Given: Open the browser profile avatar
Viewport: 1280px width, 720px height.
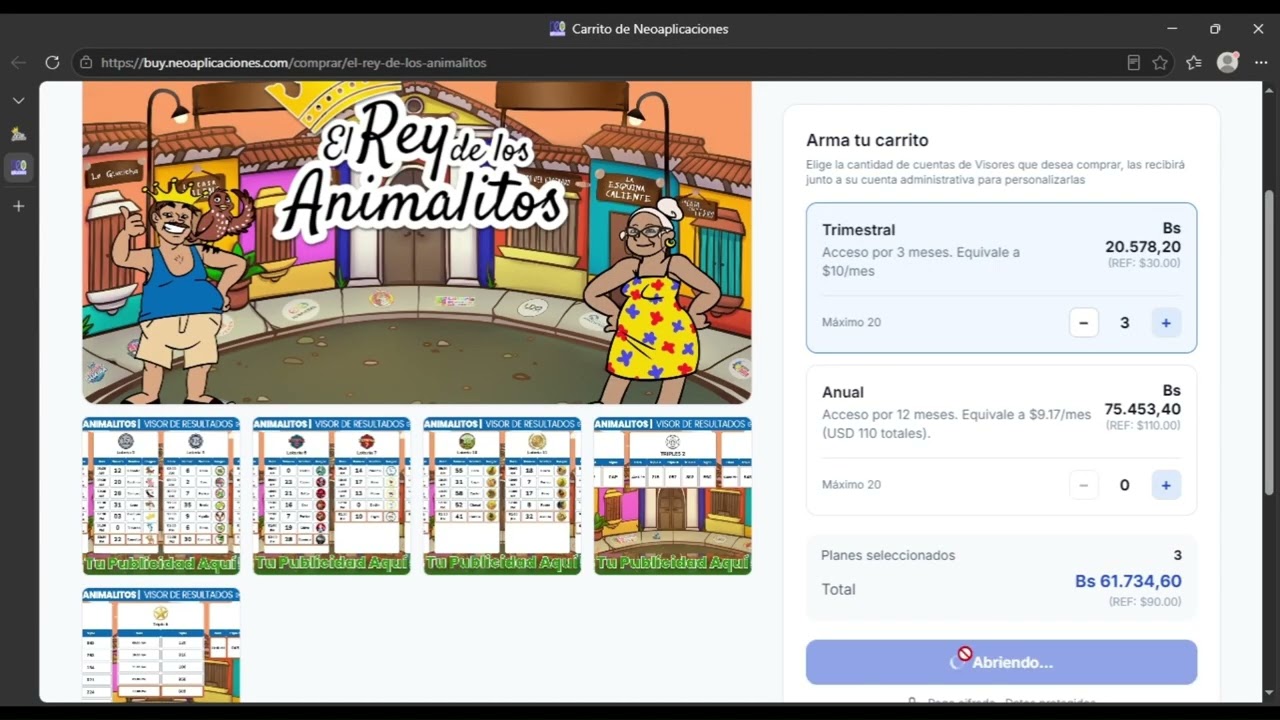Looking at the screenshot, I should [1228, 62].
